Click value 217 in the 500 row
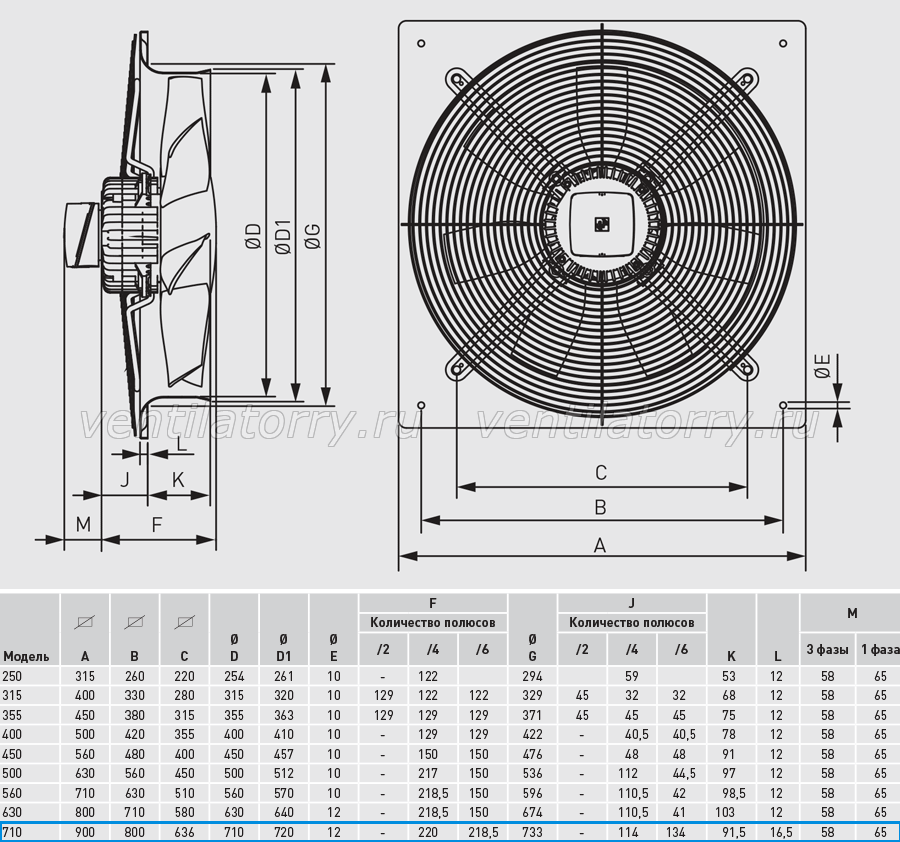The image size is (900, 842). pyautogui.click(x=428, y=773)
